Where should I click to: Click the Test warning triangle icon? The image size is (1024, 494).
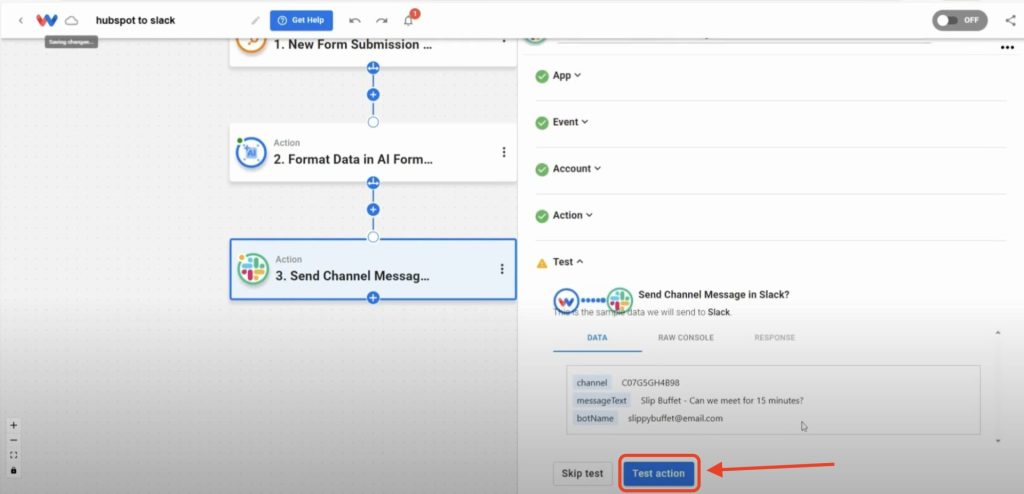click(x=541, y=263)
